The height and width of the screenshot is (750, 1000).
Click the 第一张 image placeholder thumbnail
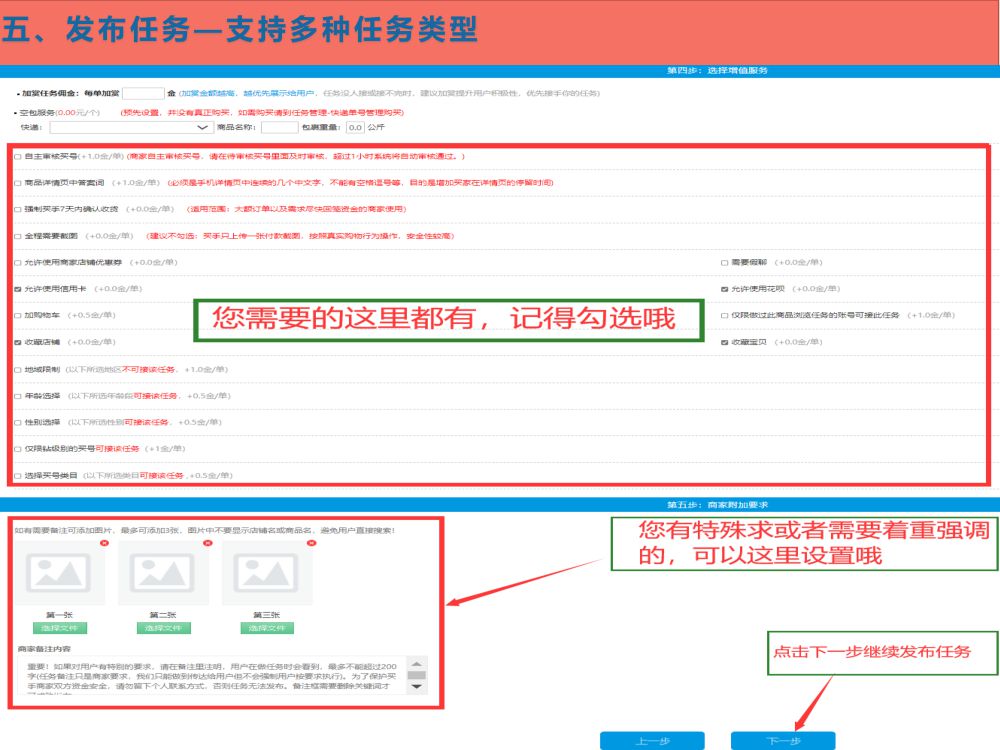pyautogui.click(x=59, y=573)
